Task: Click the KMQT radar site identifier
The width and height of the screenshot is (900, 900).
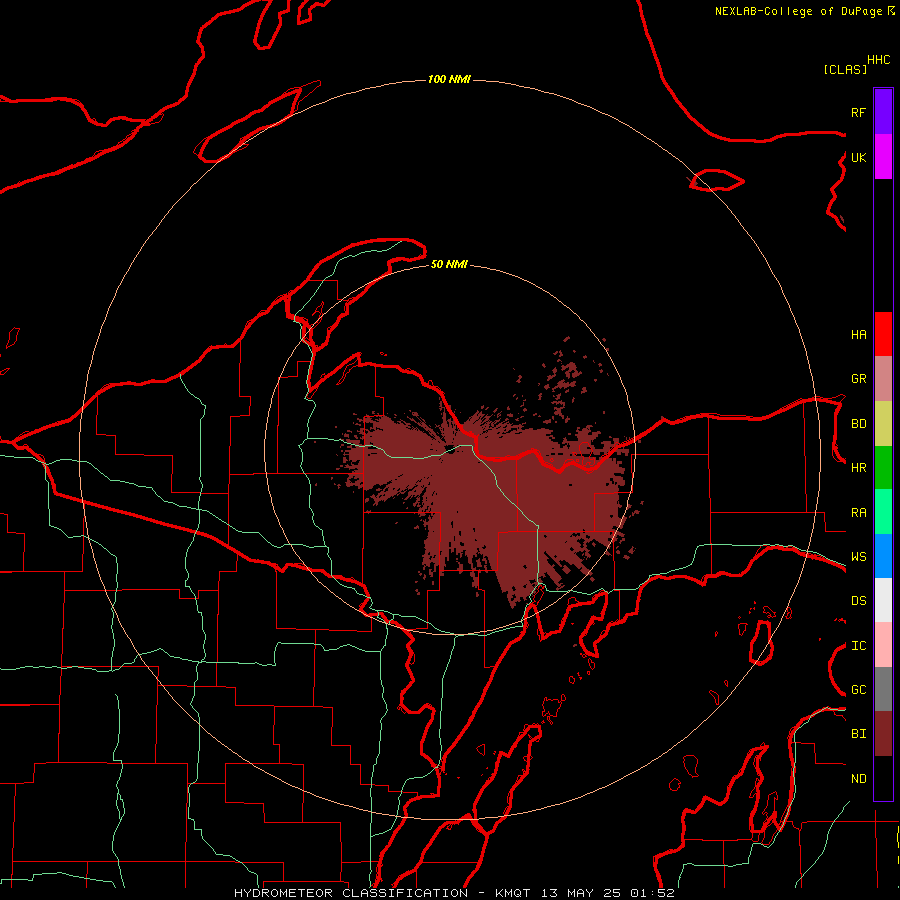Action: tap(515, 893)
